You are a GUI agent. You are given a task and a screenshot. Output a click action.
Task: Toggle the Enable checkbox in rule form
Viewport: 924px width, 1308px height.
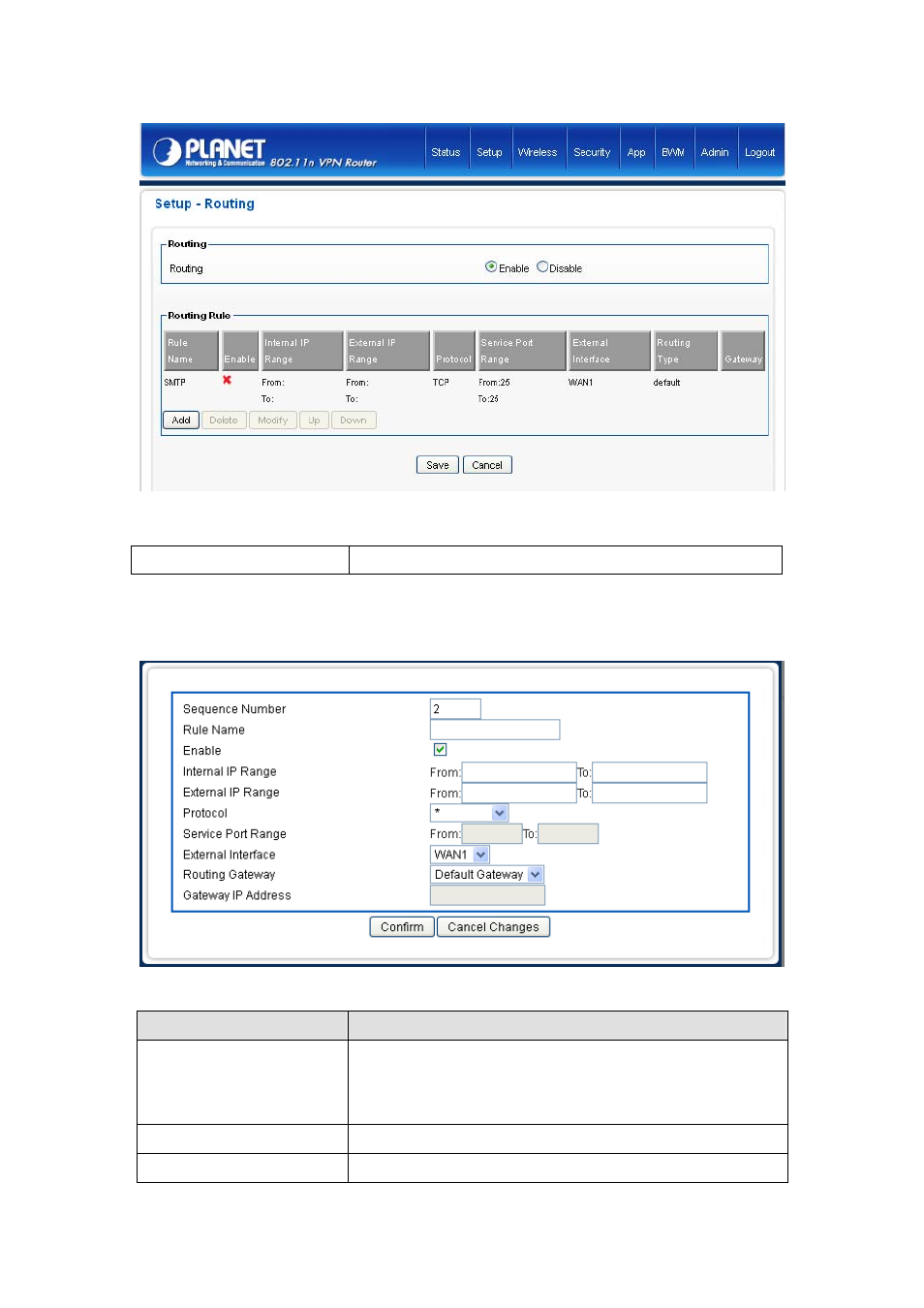point(440,750)
